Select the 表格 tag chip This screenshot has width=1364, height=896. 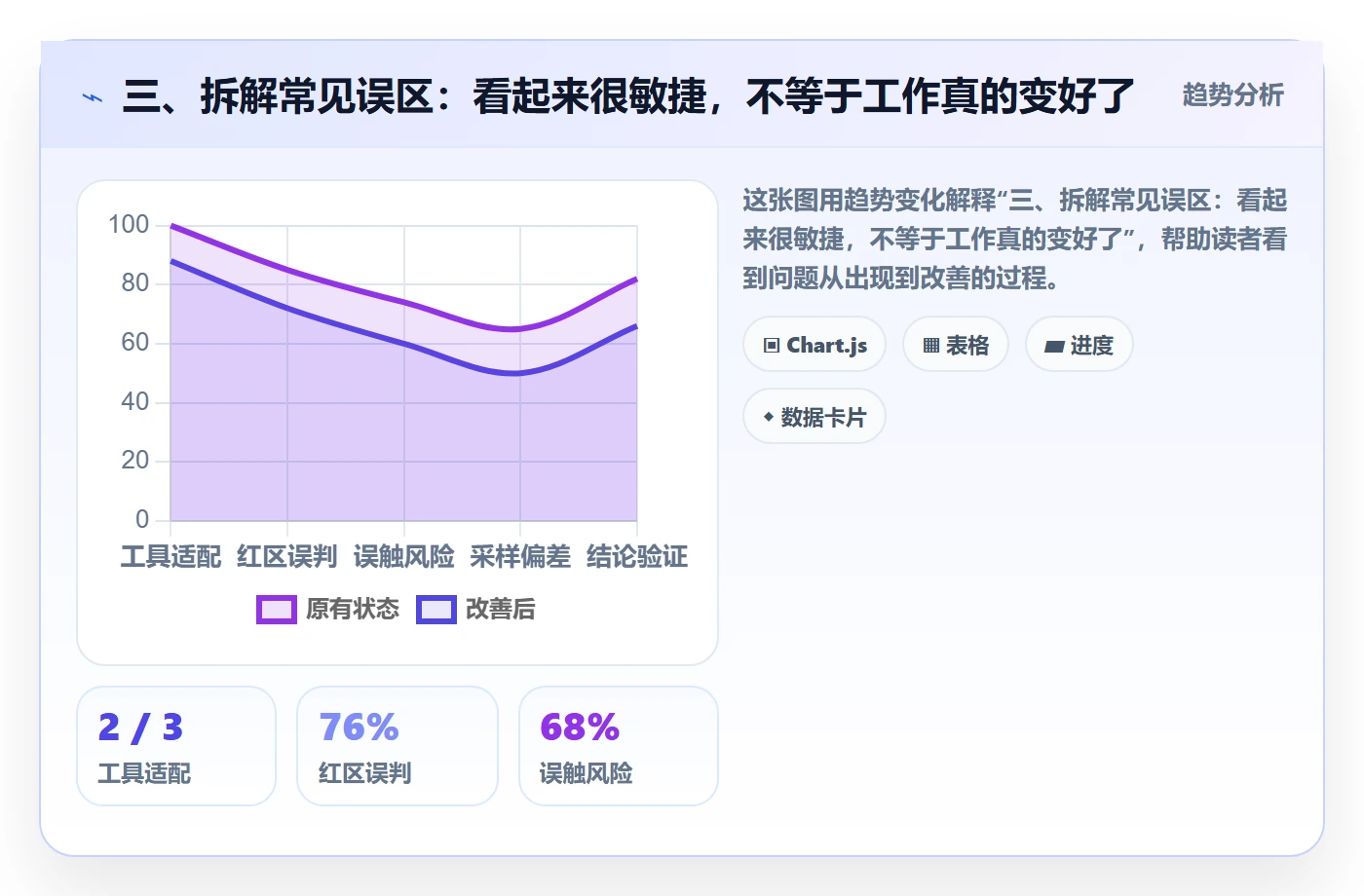(x=956, y=345)
